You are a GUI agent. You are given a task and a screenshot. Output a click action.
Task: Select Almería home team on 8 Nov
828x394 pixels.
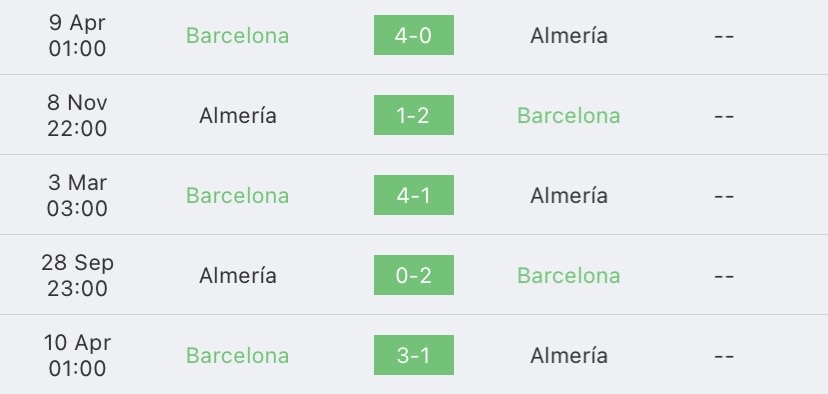click(238, 116)
